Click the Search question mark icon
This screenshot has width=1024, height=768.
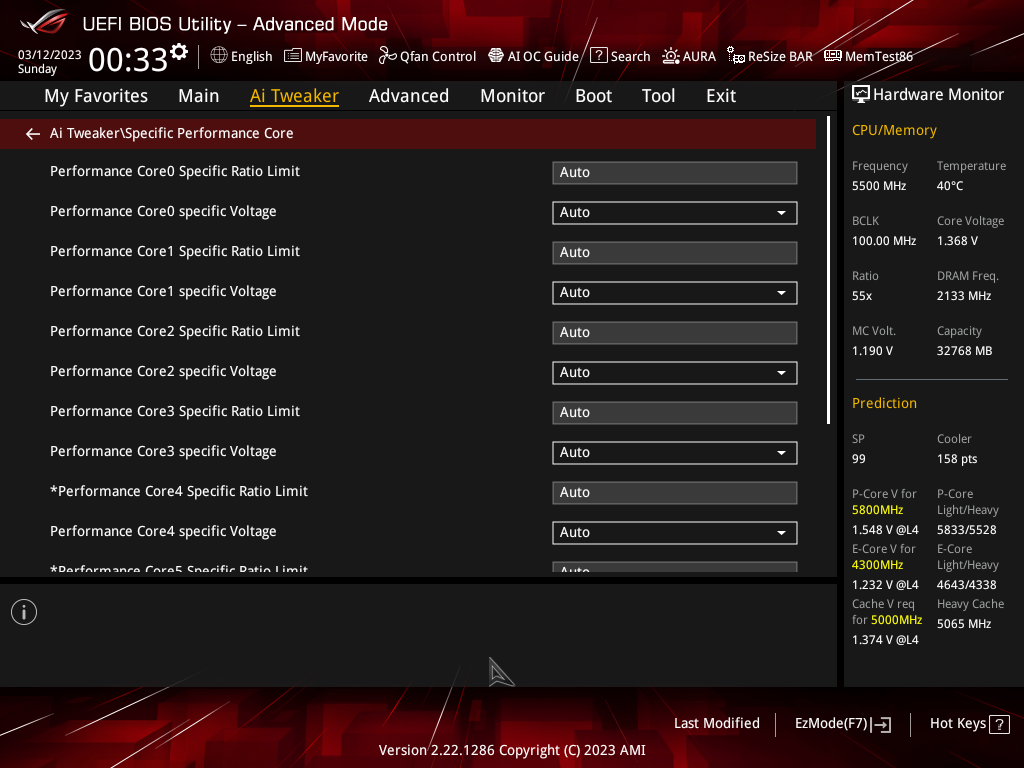[598, 56]
